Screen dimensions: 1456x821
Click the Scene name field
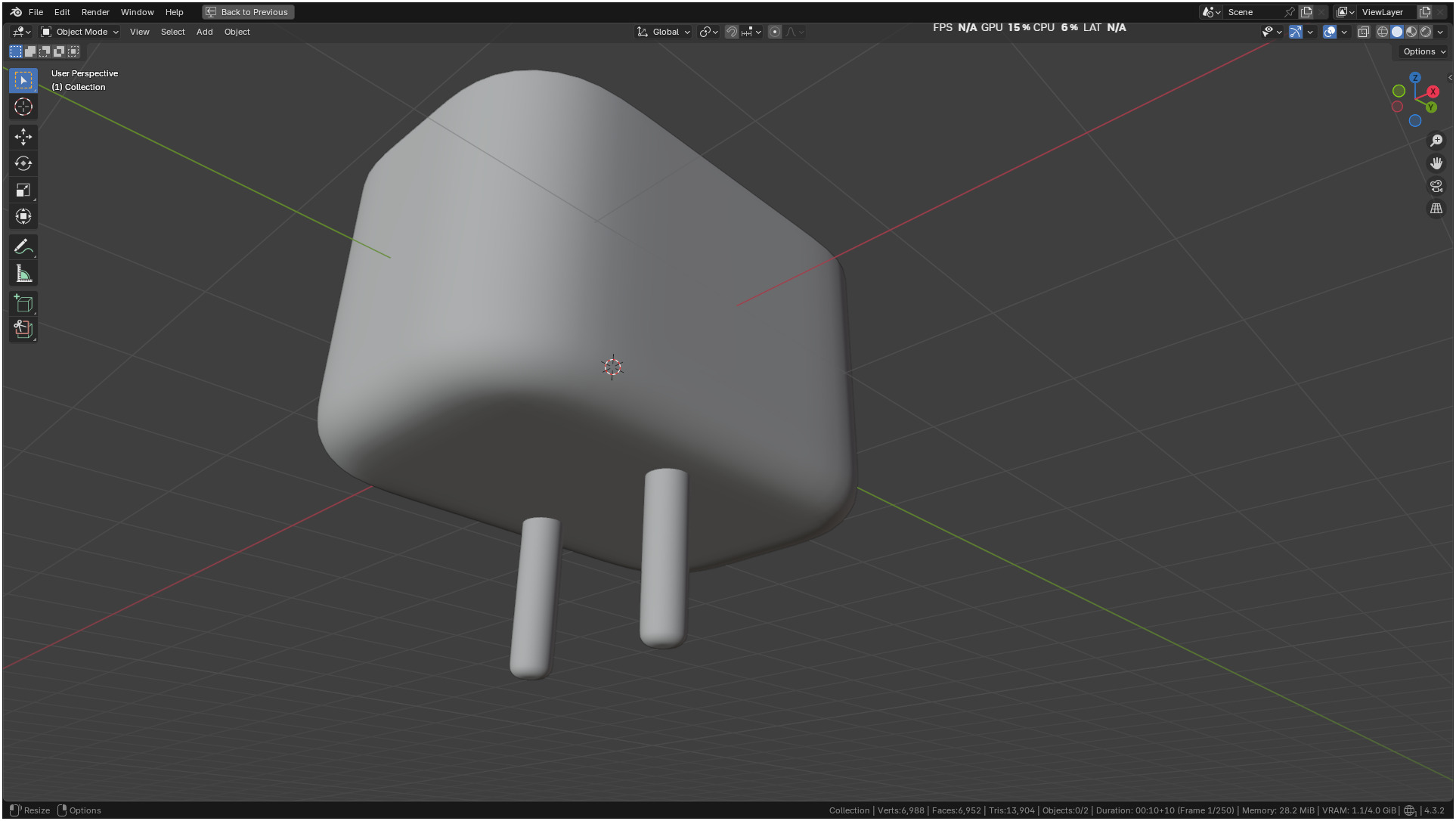click(1253, 12)
